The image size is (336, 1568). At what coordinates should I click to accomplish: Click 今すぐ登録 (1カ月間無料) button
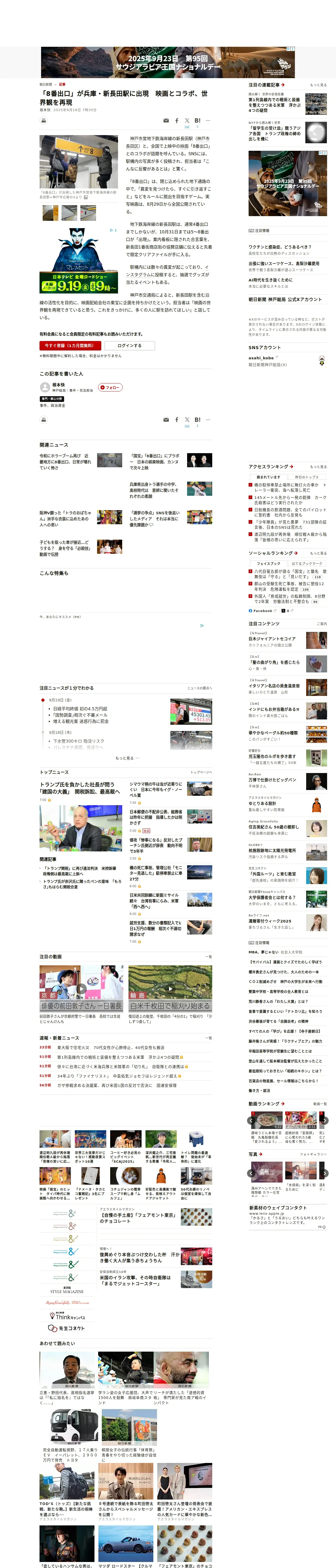point(70,345)
